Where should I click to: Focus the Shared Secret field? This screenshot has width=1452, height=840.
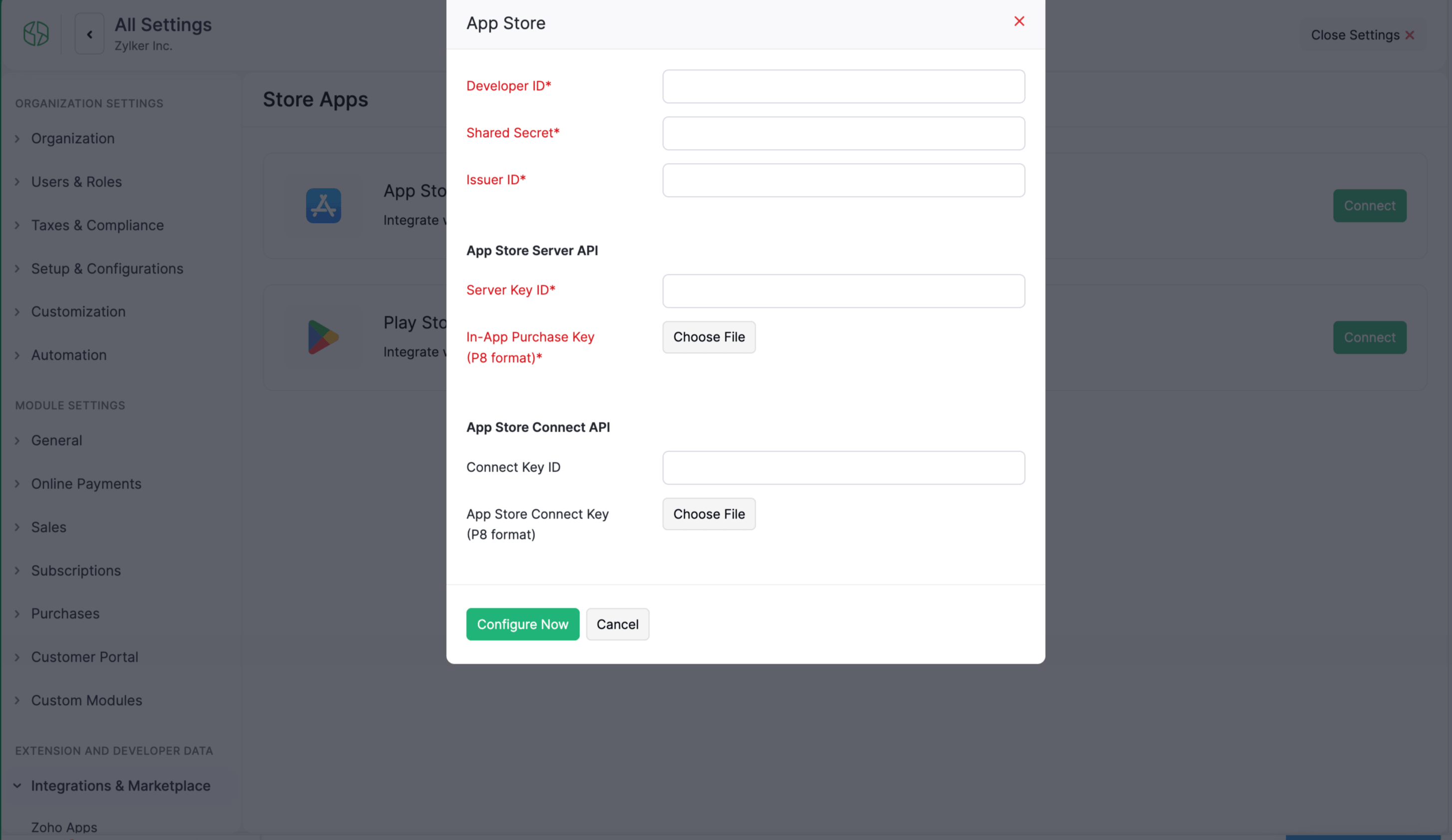click(843, 133)
